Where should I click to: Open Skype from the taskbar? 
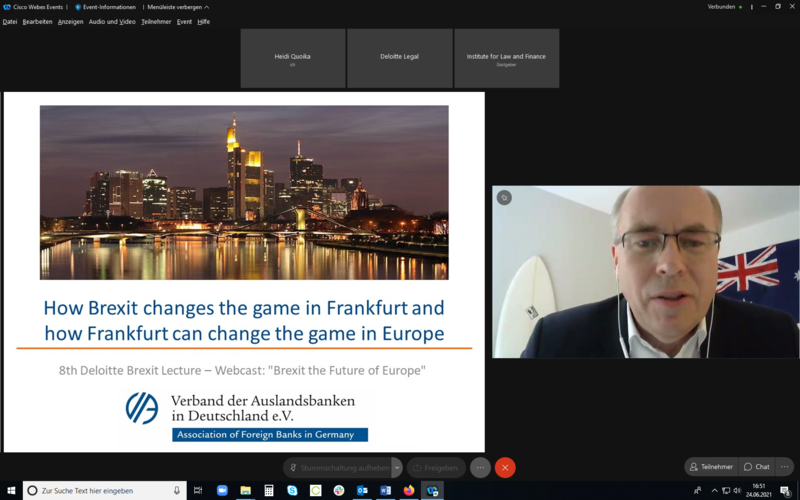[x=292, y=491]
